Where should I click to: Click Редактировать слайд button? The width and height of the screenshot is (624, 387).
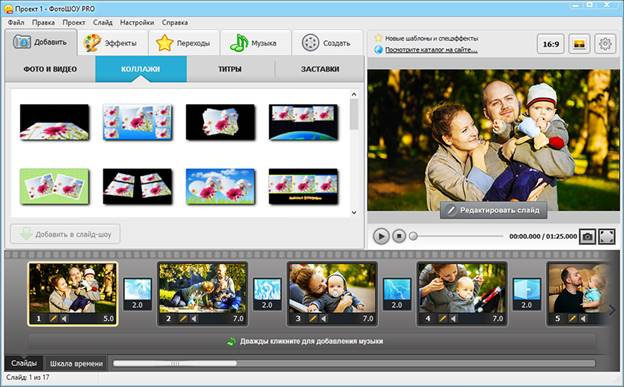click(x=493, y=210)
